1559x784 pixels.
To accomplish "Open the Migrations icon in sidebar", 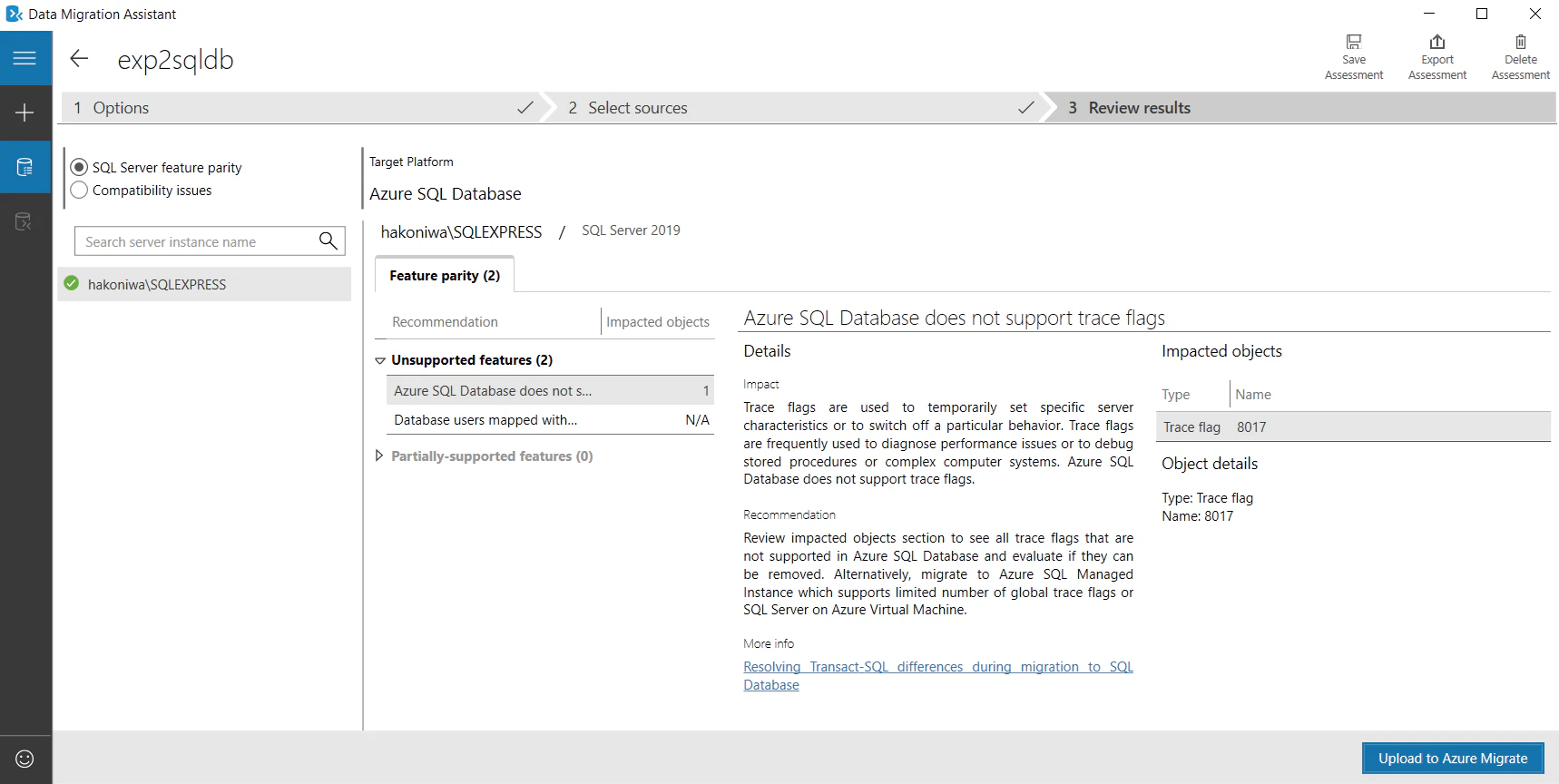I will tap(25, 221).
